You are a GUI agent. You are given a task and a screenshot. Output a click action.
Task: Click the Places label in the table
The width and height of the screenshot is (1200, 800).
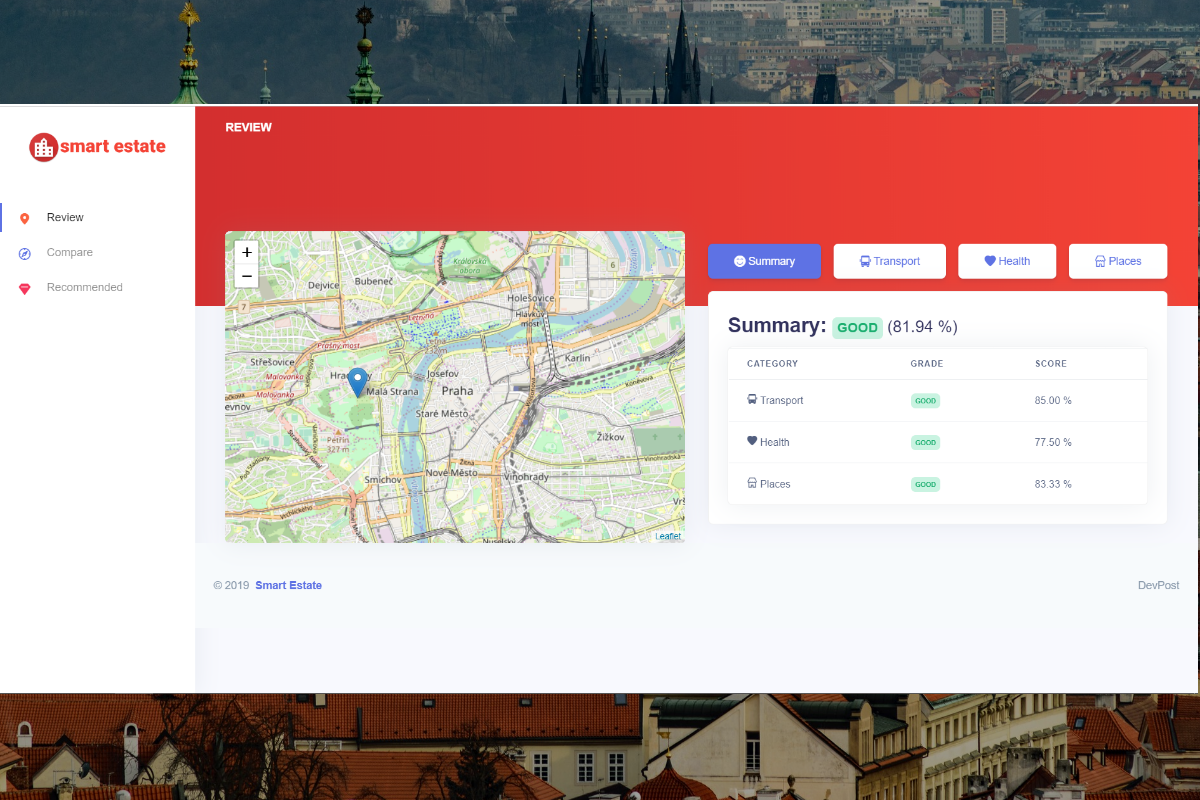(x=775, y=484)
